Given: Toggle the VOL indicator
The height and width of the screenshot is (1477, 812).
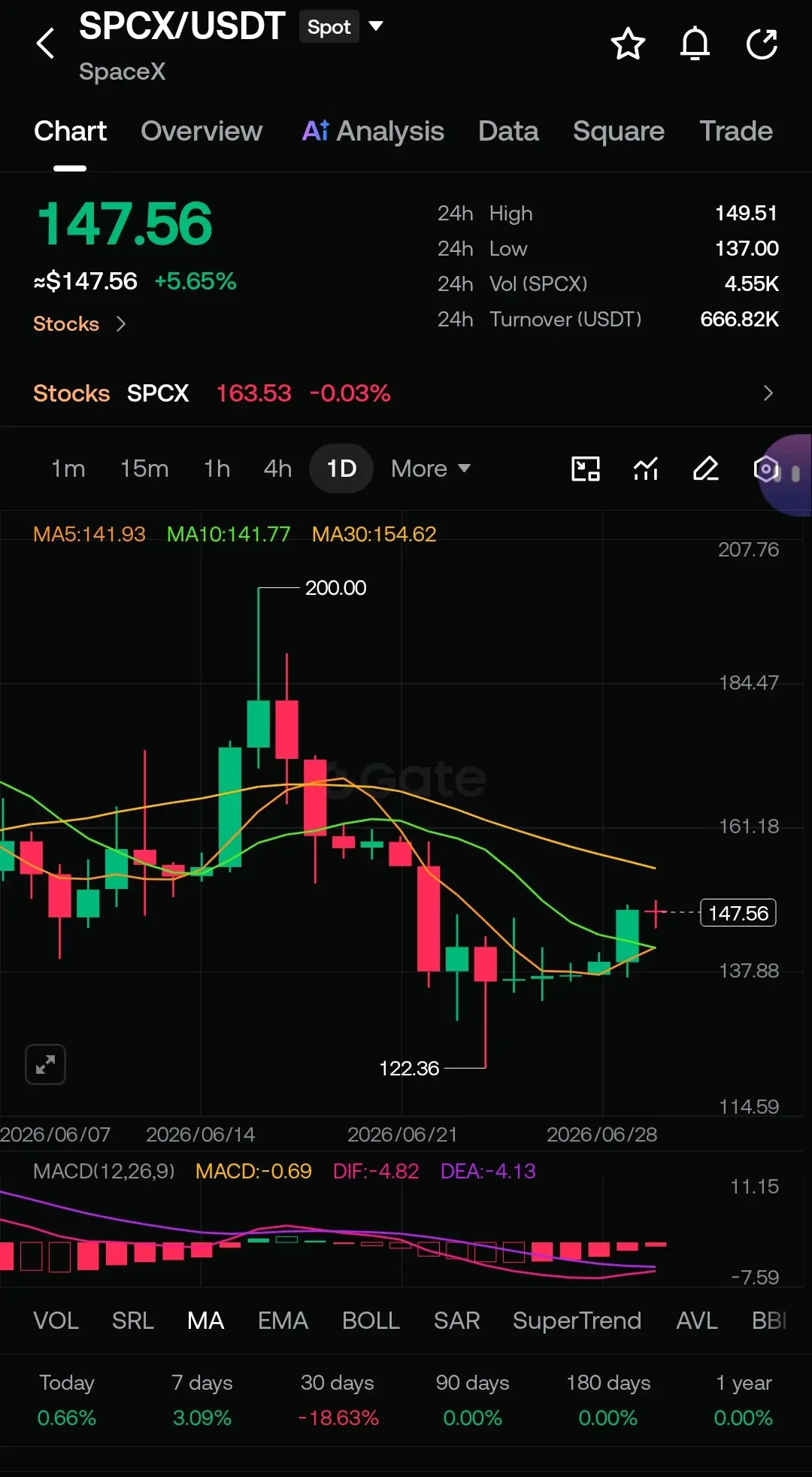Looking at the screenshot, I should click(56, 1321).
